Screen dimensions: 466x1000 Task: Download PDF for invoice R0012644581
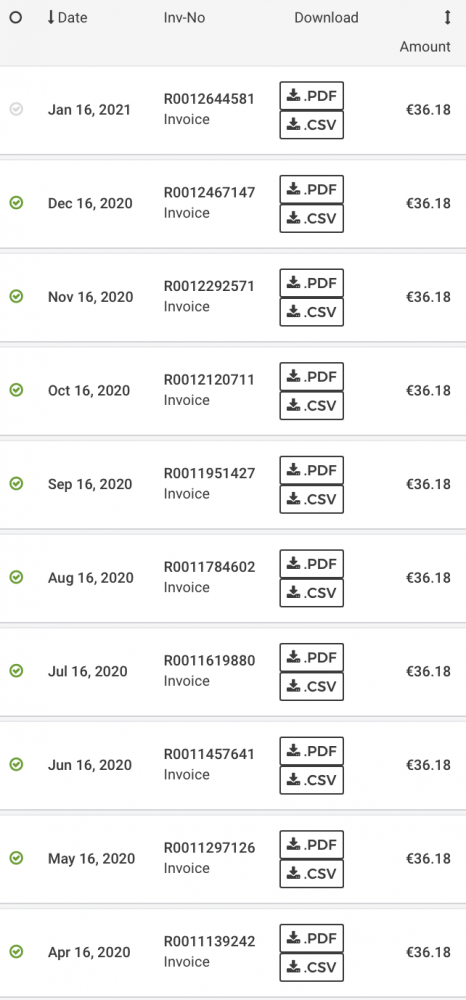(312, 96)
